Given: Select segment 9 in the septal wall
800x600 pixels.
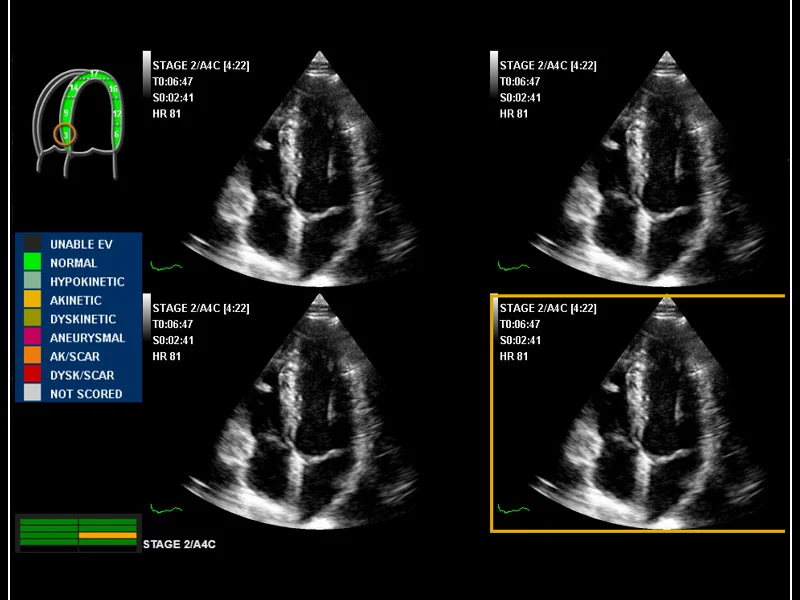Looking at the screenshot, I should [x=67, y=113].
